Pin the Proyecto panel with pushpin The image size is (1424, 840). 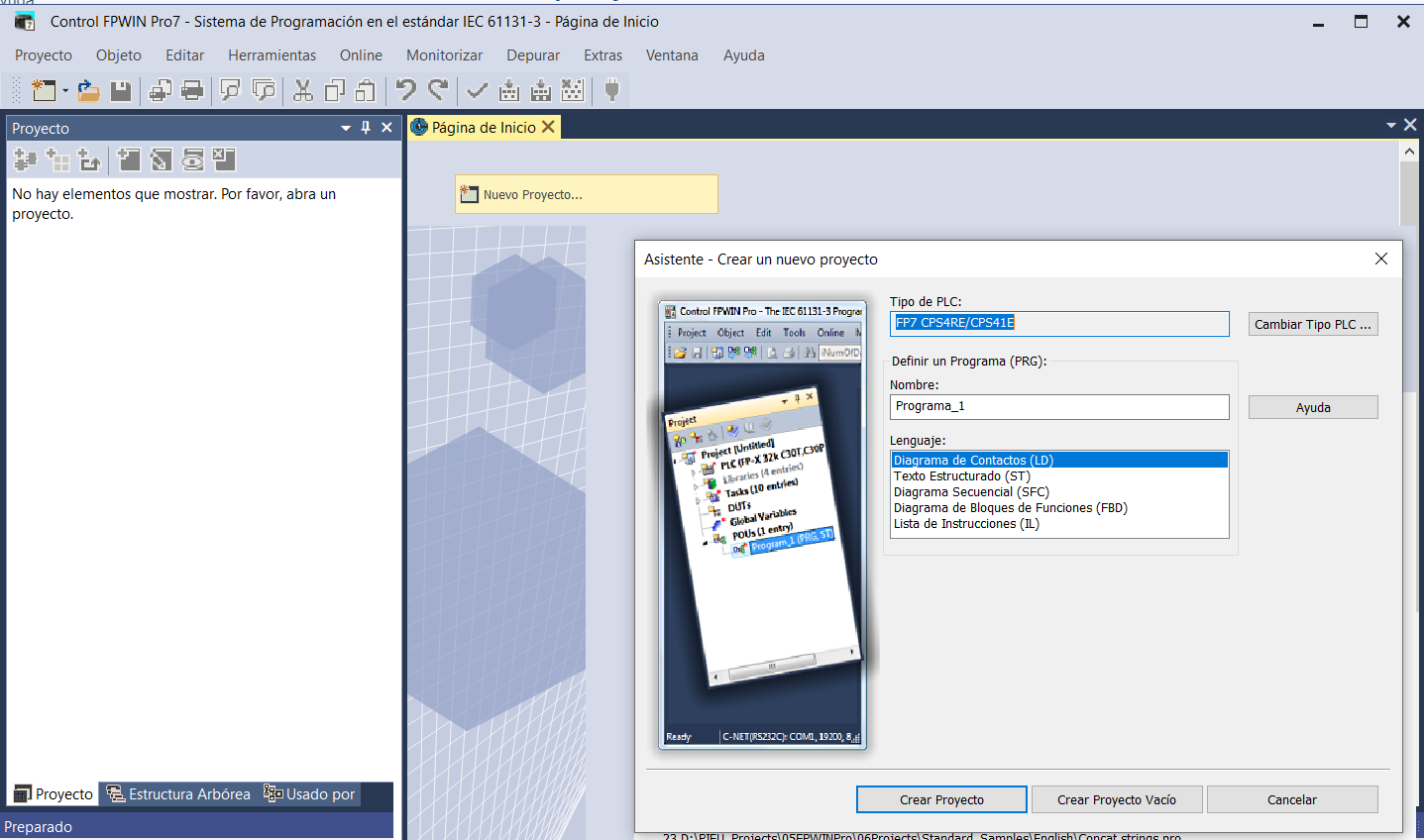tap(366, 128)
